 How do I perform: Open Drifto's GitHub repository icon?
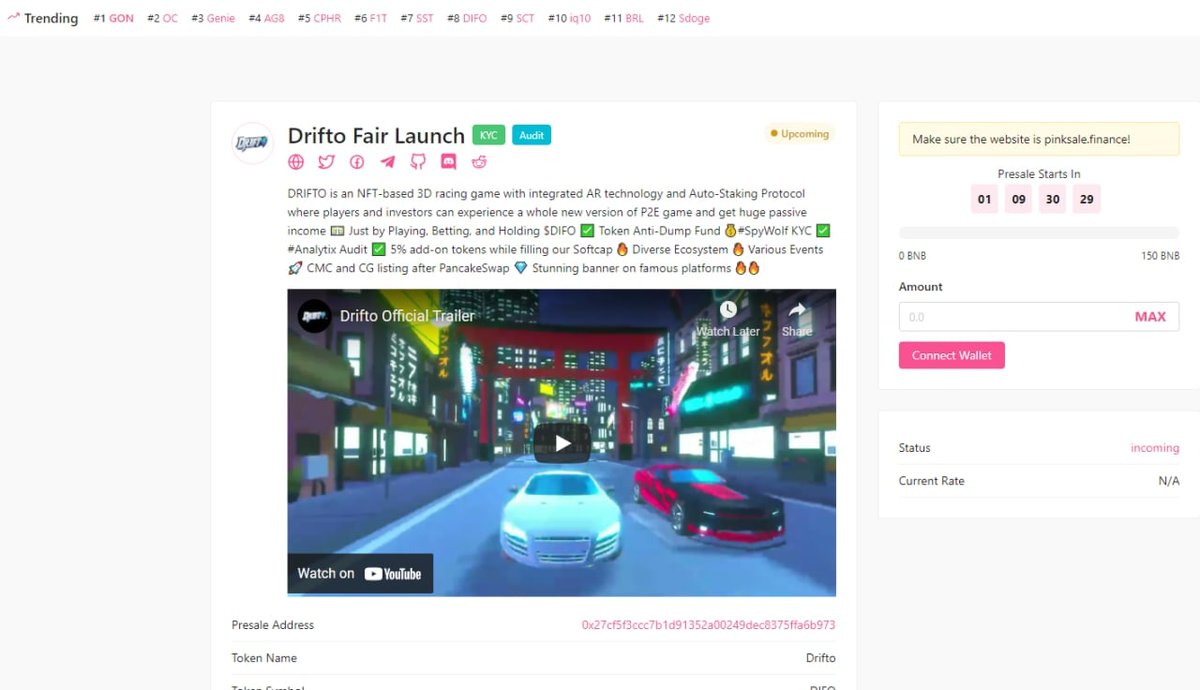point(418,162)
